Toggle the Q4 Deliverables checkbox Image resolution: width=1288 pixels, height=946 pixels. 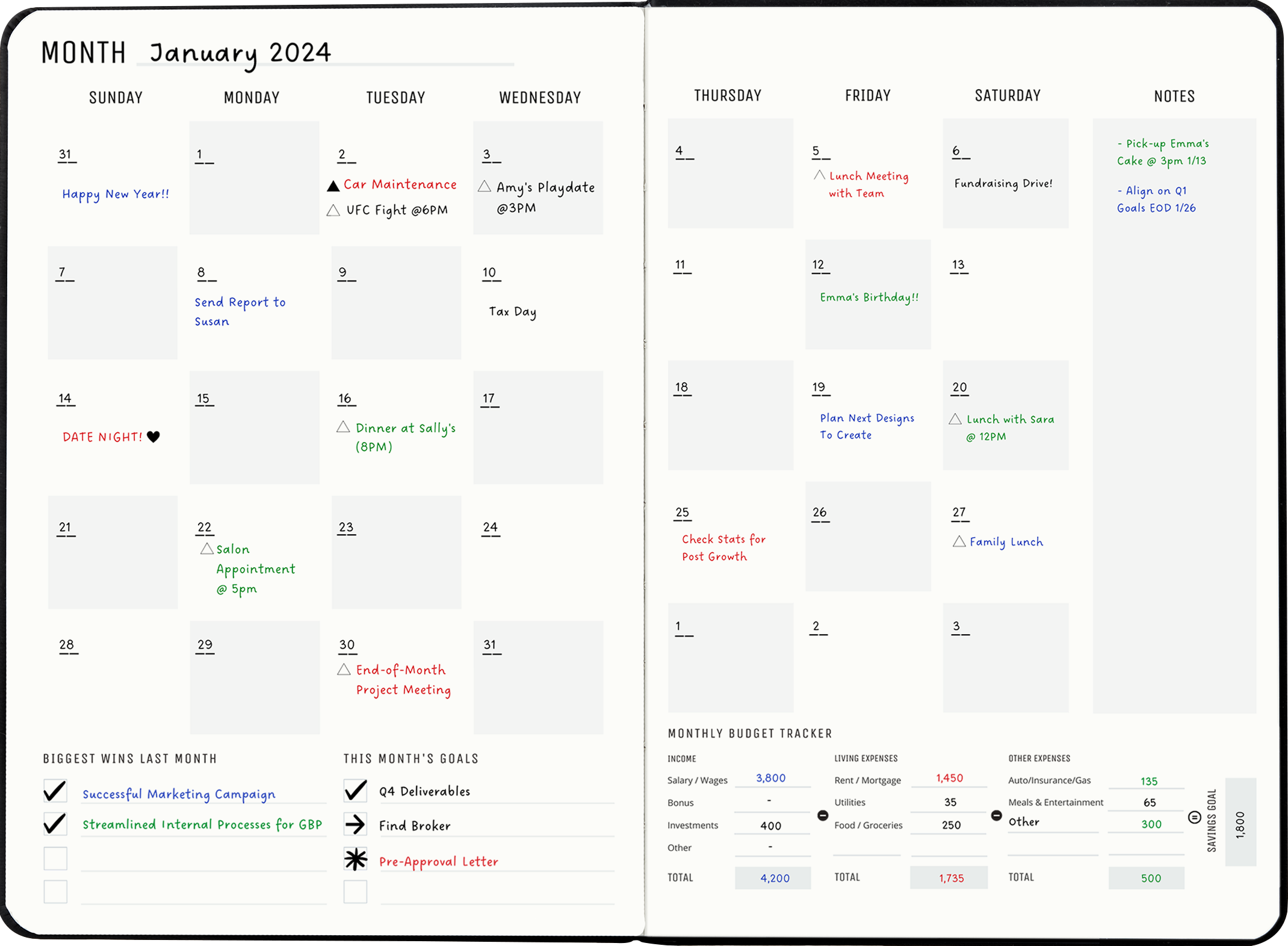pos(355,790)
